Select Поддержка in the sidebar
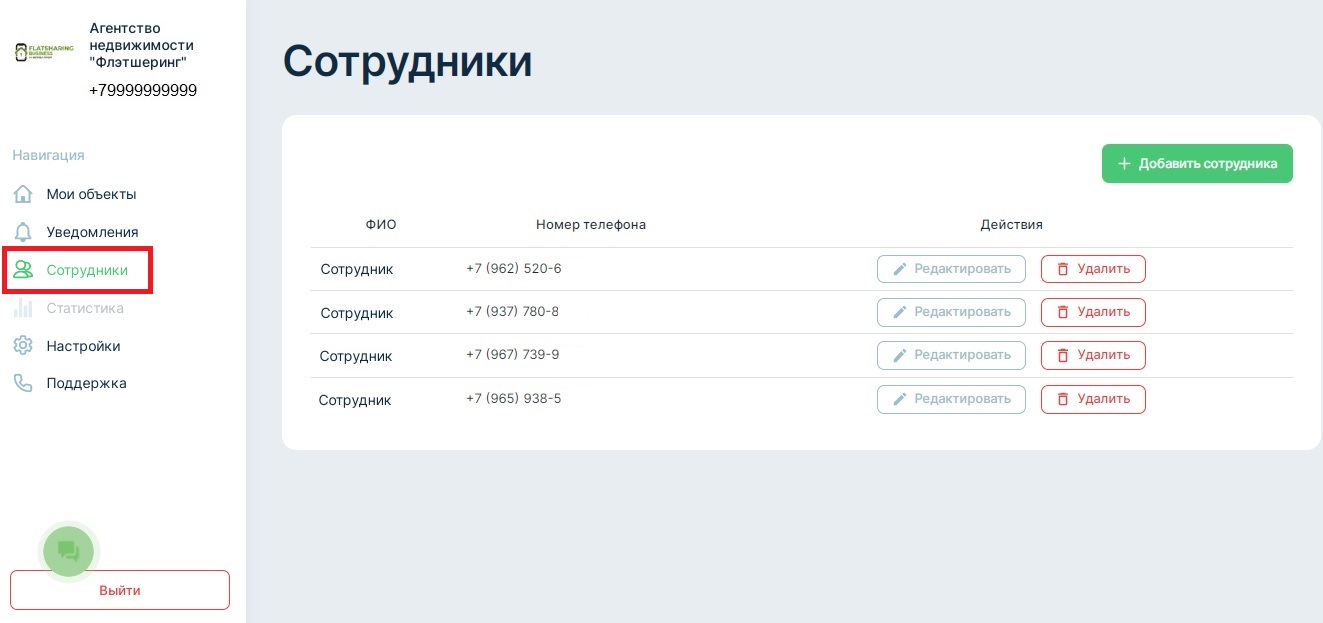The width and height of the screenshot is (1323, 623). point(86,383)
